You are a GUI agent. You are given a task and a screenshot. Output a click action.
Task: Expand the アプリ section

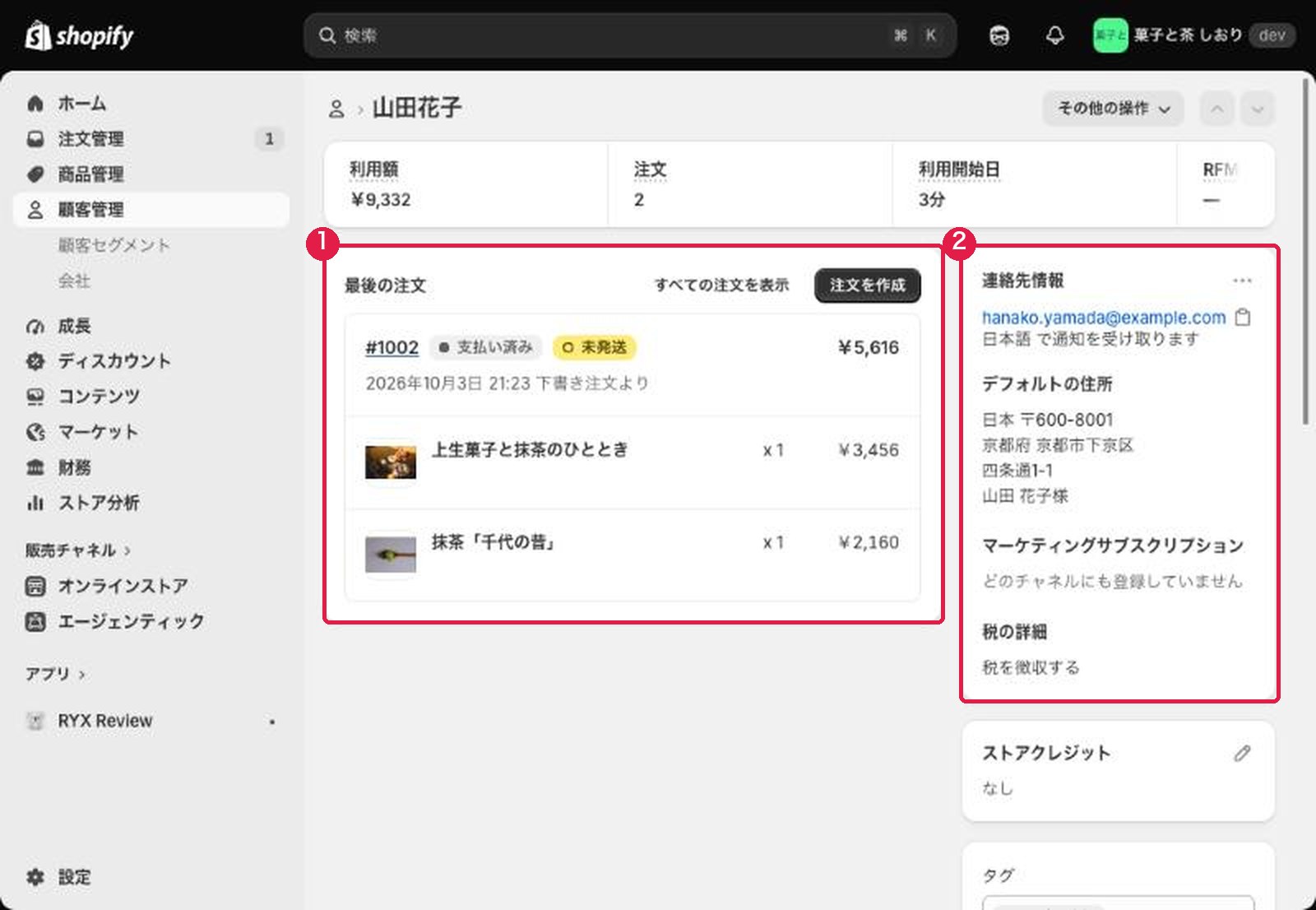click(54, 674)
